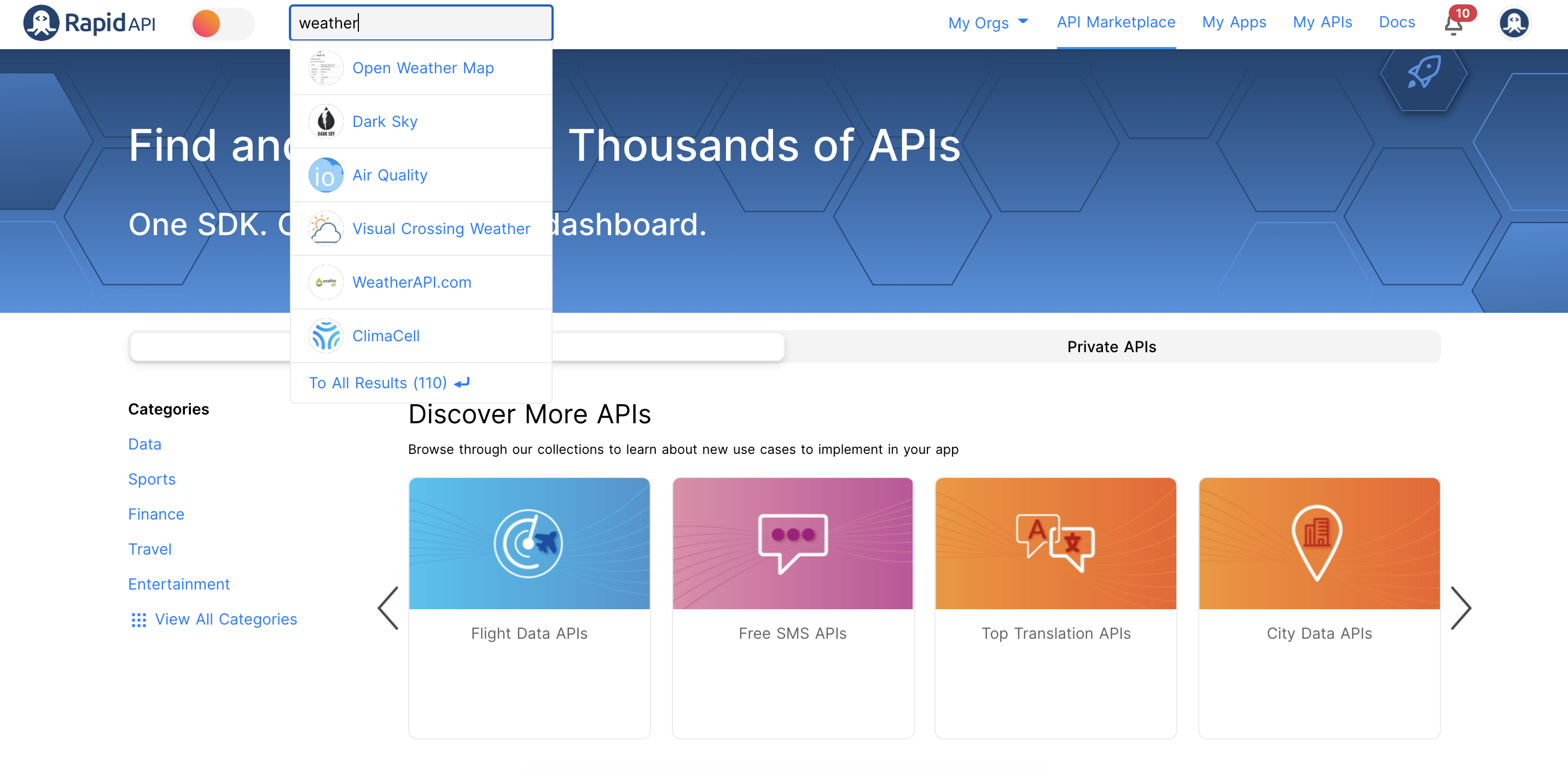Click the RapidAPI logo
The height and width of the screenshot is (770, 1568).
click(x=90, y=23)
